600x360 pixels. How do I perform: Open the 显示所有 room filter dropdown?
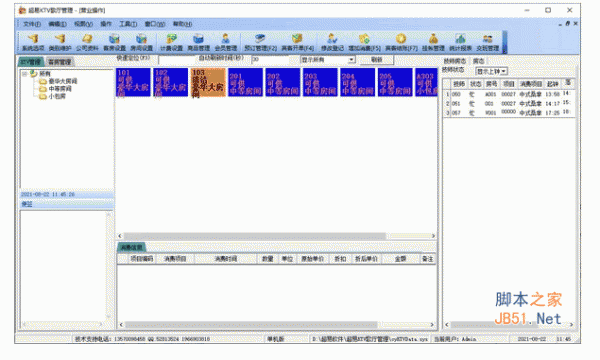(x=351, y=60)
